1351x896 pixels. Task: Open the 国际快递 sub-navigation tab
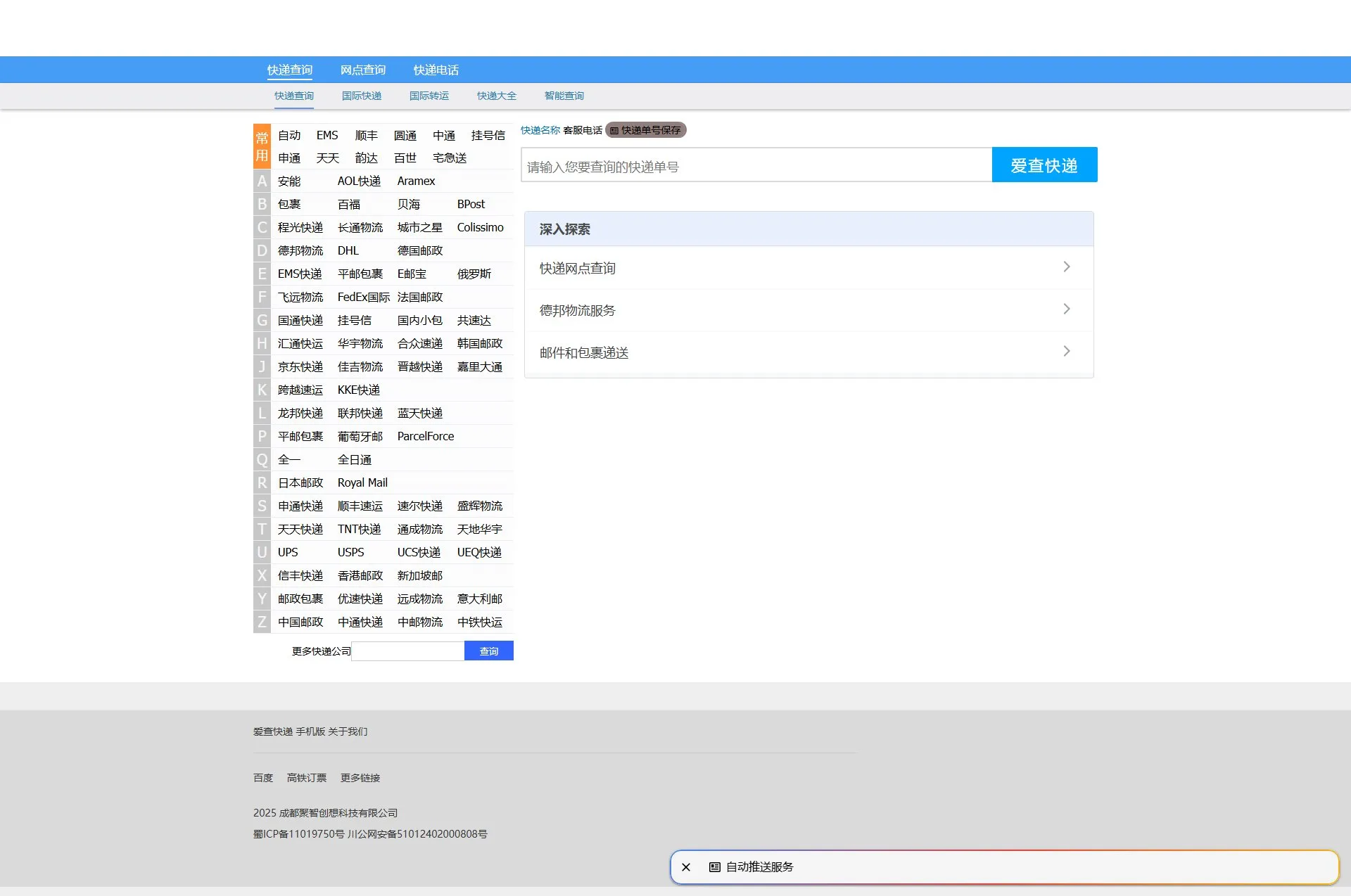coord(362,96)
